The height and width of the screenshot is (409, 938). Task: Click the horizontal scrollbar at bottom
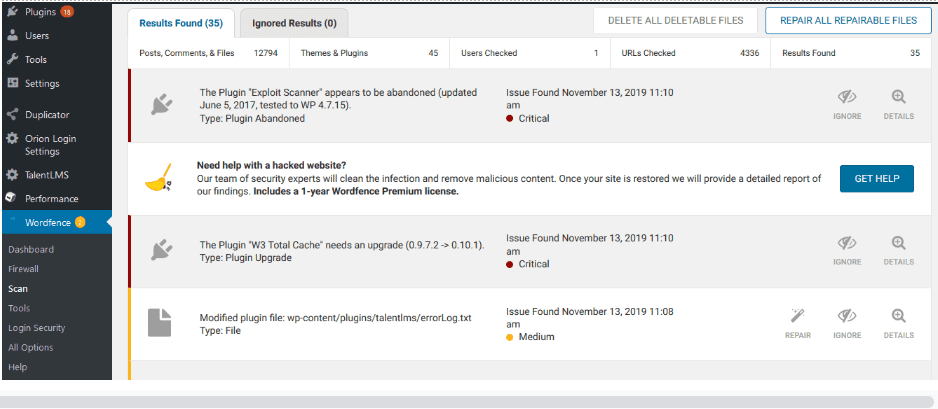[467, 402]
